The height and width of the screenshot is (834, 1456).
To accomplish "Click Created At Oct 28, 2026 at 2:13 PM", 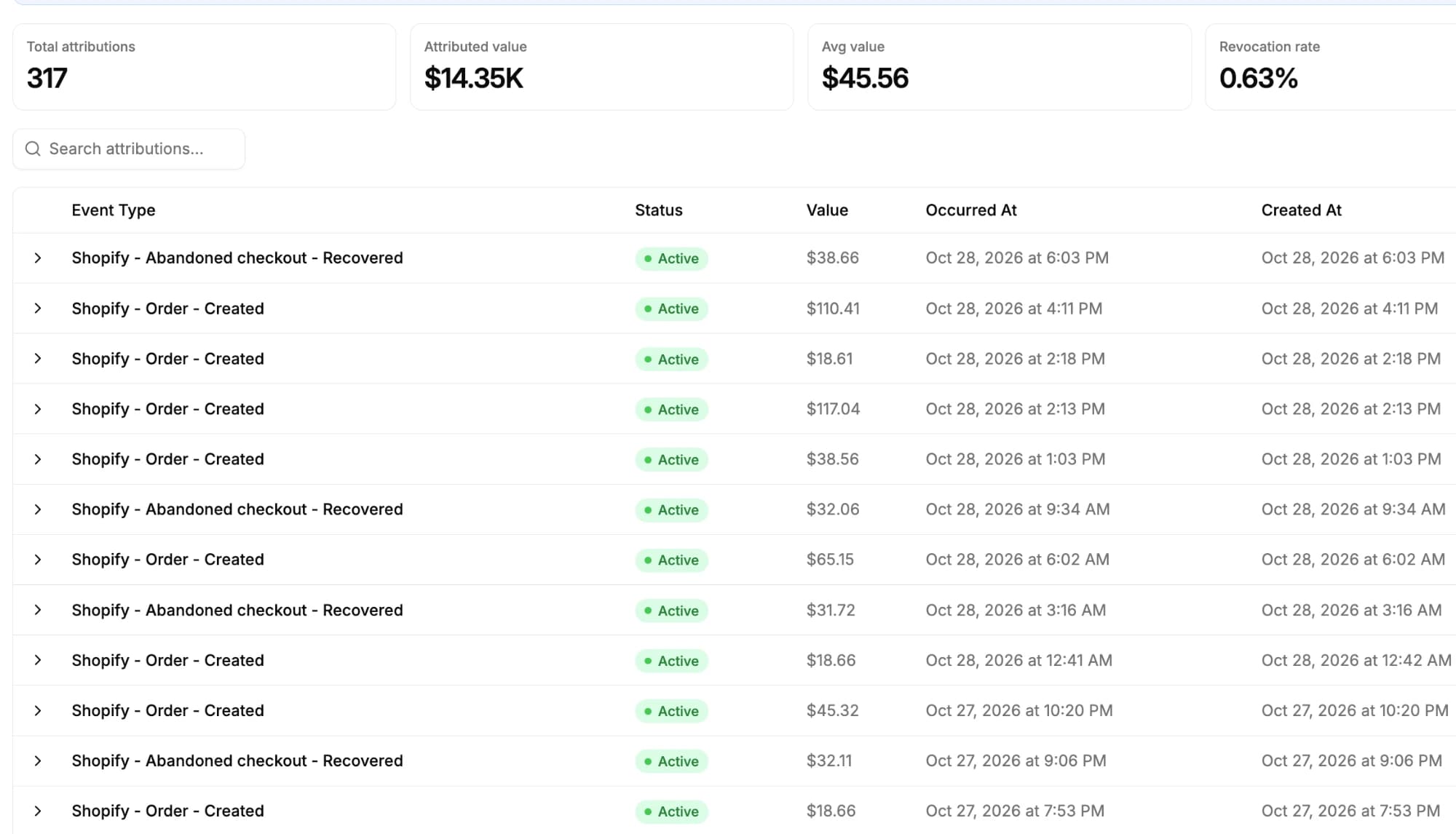I will (x=1351, y=409).
